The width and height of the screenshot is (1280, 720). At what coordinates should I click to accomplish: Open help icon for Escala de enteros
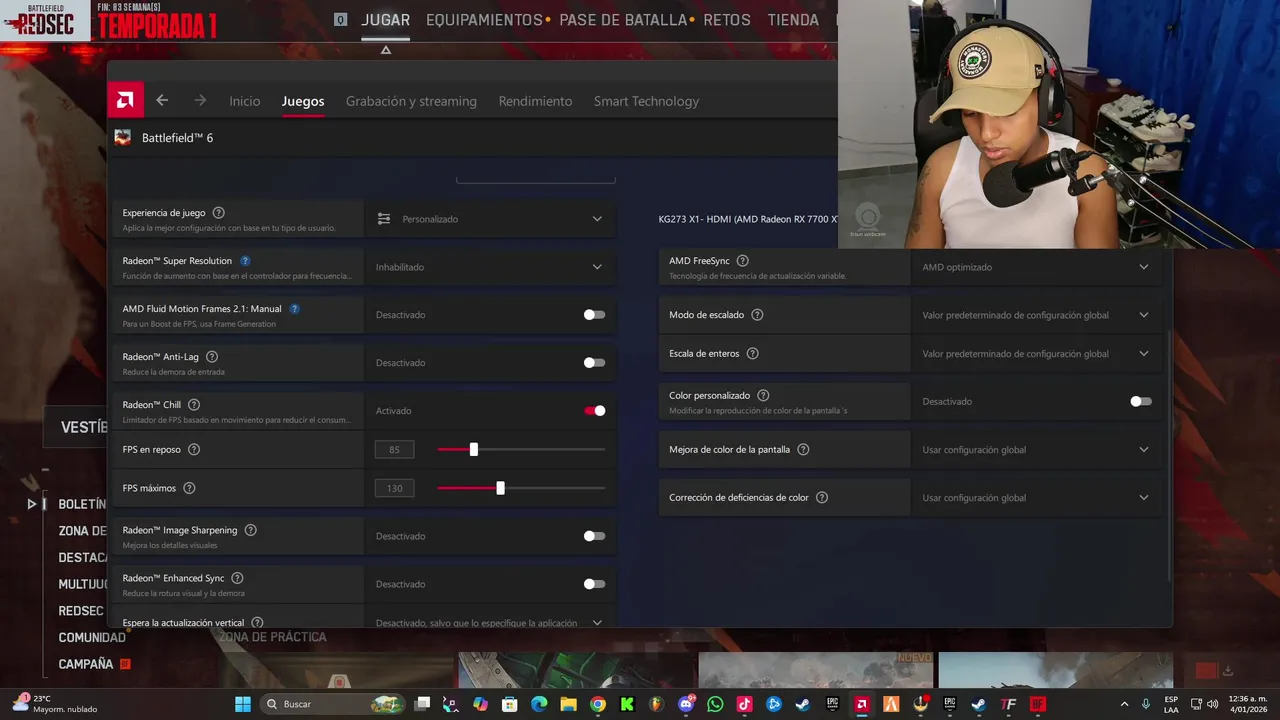click(752, 354)
